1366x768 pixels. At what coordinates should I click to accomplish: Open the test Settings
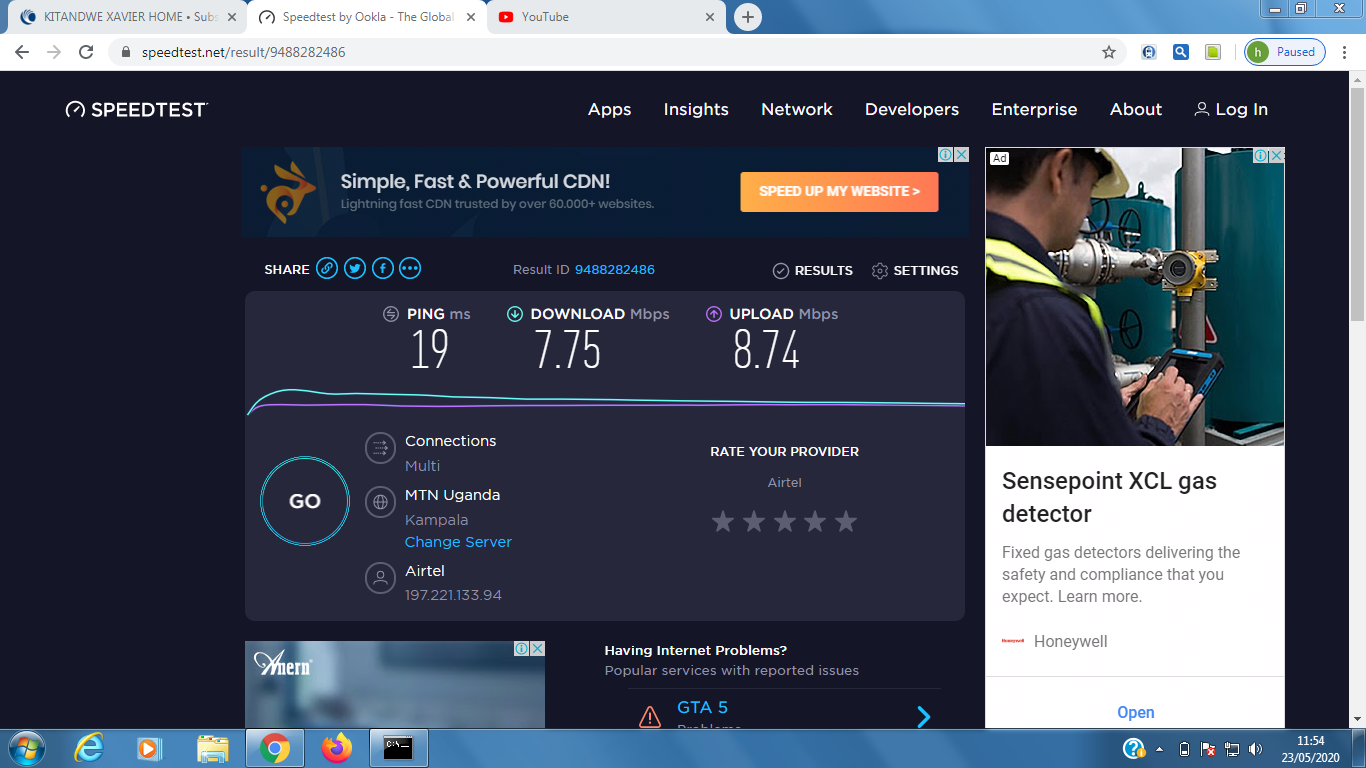(915, 271)
